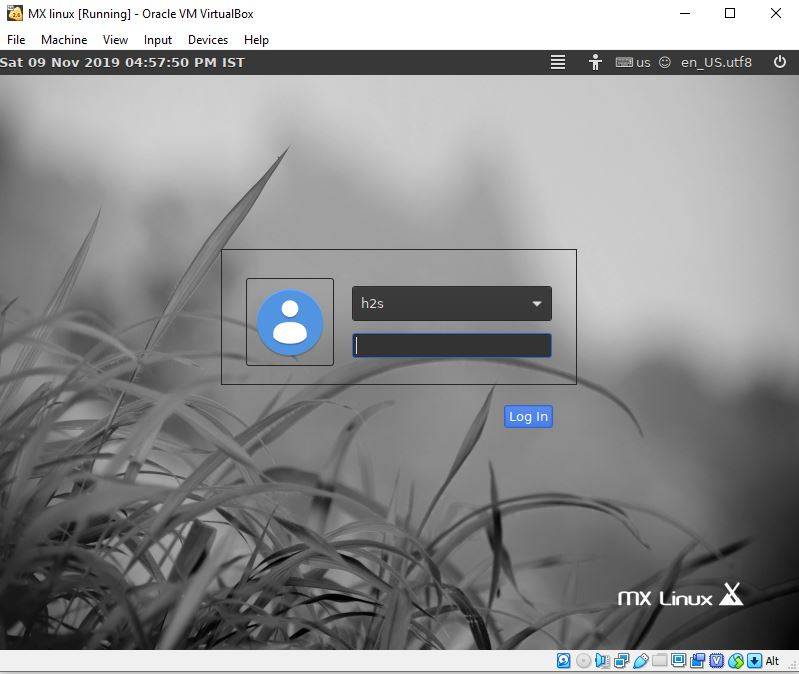
Task: Open the Help menu
Action: [x=256, y=40]
